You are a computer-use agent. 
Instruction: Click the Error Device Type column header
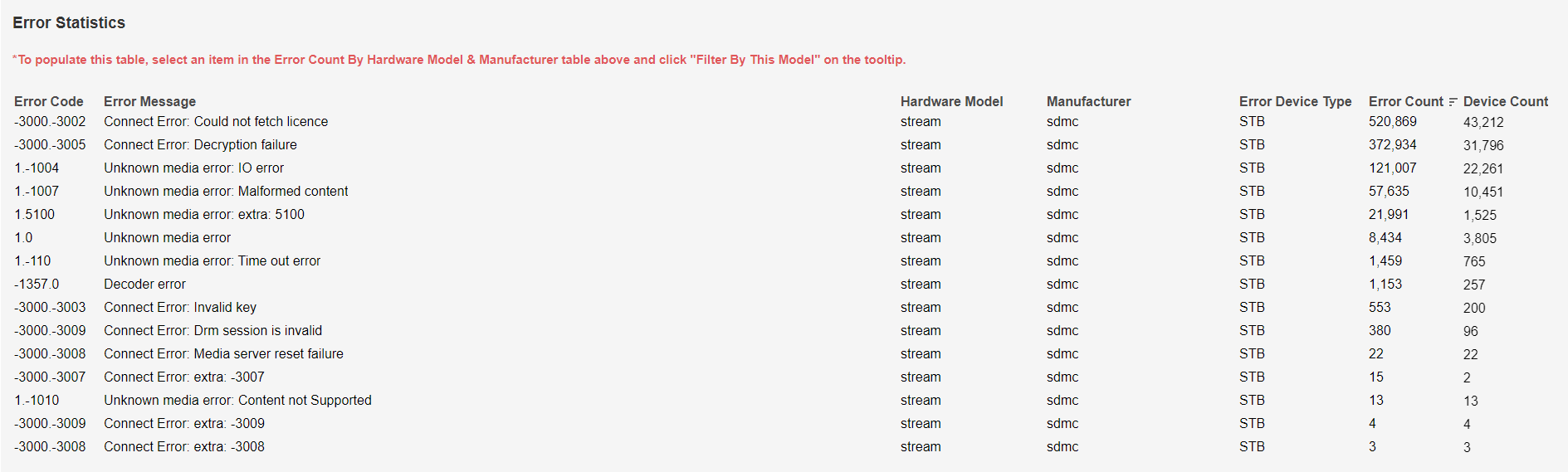pyautogui.click(x=1295, y=102)
